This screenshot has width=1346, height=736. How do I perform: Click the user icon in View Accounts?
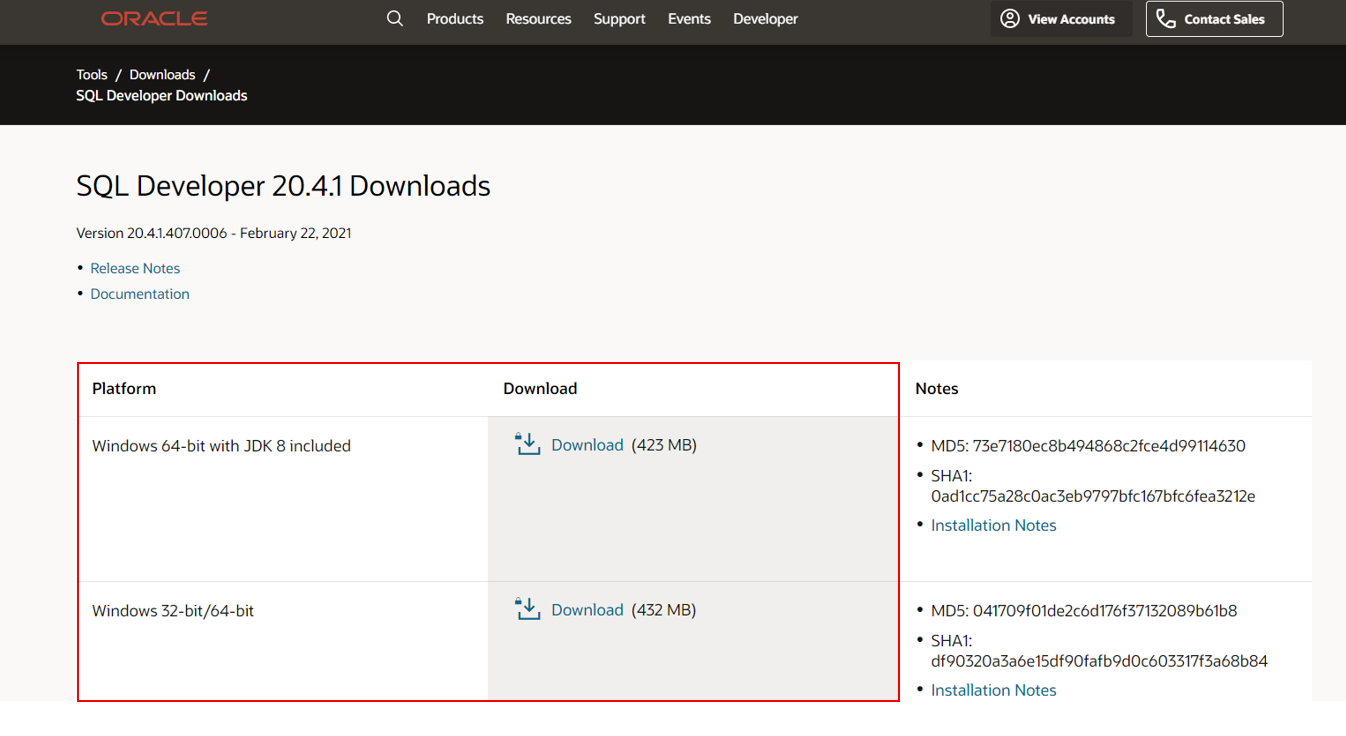(x=1010, y=19)
